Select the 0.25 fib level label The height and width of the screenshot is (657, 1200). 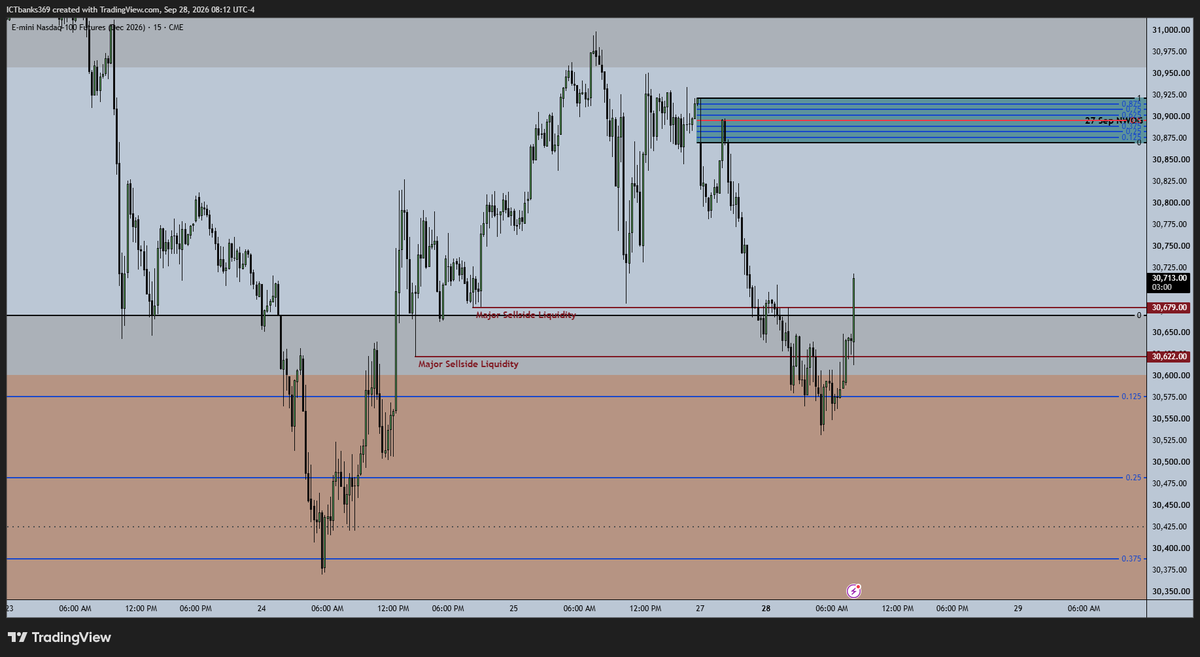coord(1133,478)
